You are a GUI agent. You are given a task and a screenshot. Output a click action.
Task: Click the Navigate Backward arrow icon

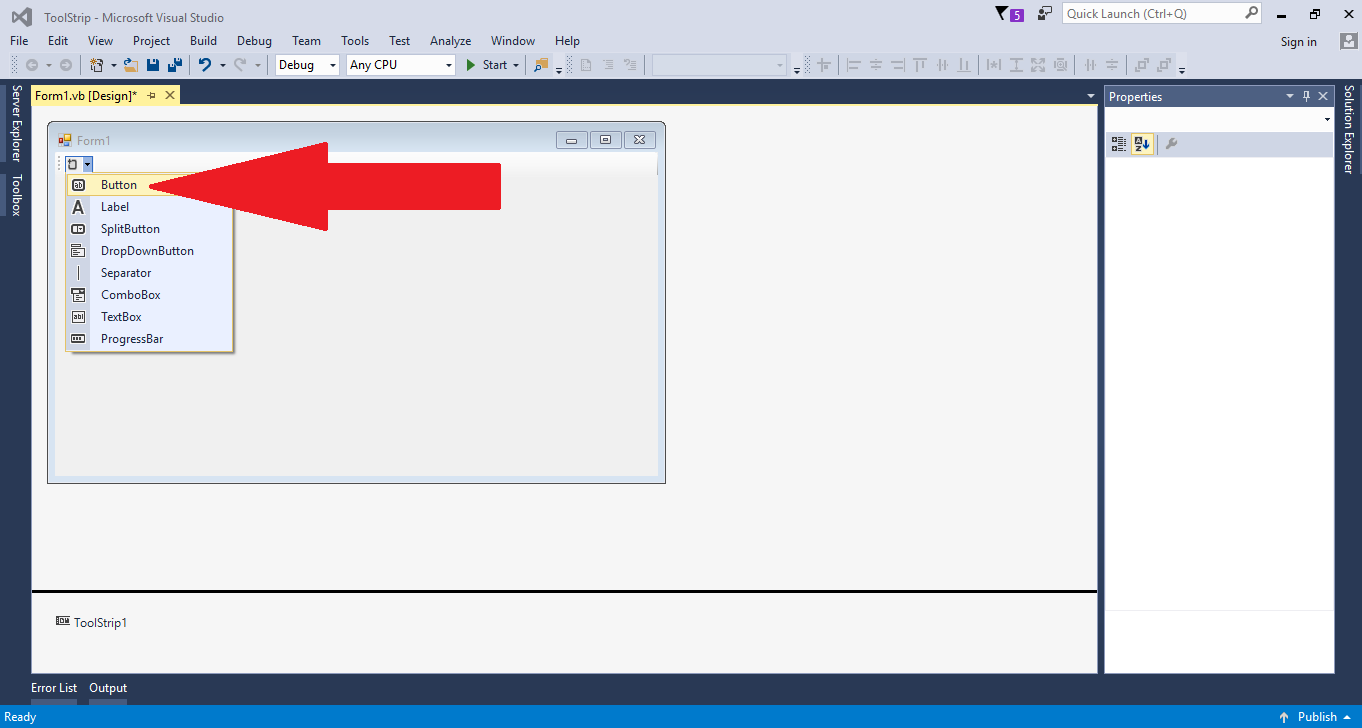click(x=32, y=65)
